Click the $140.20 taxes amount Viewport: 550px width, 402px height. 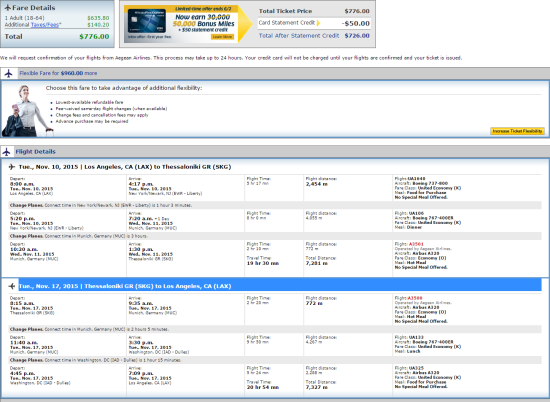pos(98,25)
